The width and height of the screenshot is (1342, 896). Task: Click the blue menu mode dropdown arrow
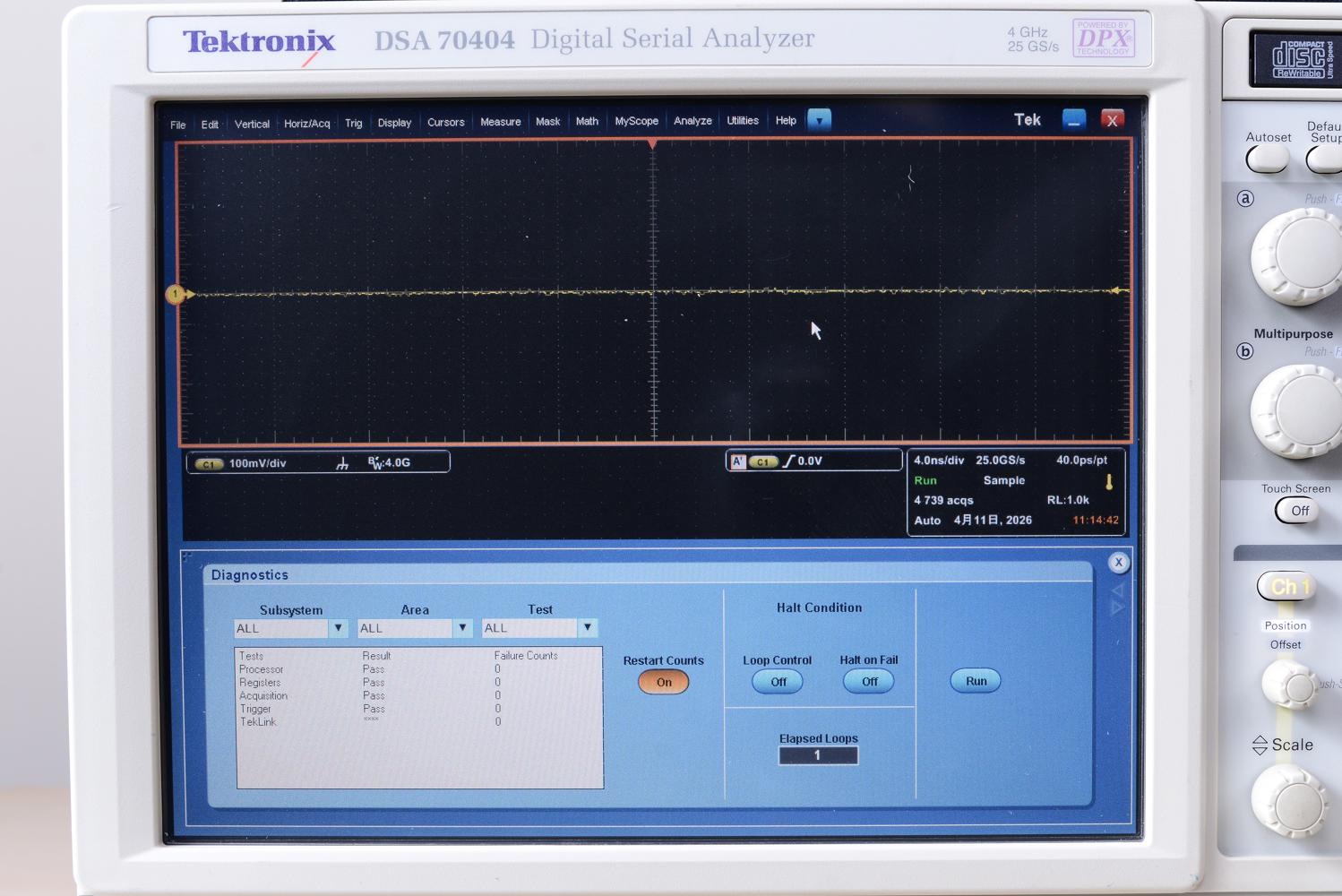820,120
